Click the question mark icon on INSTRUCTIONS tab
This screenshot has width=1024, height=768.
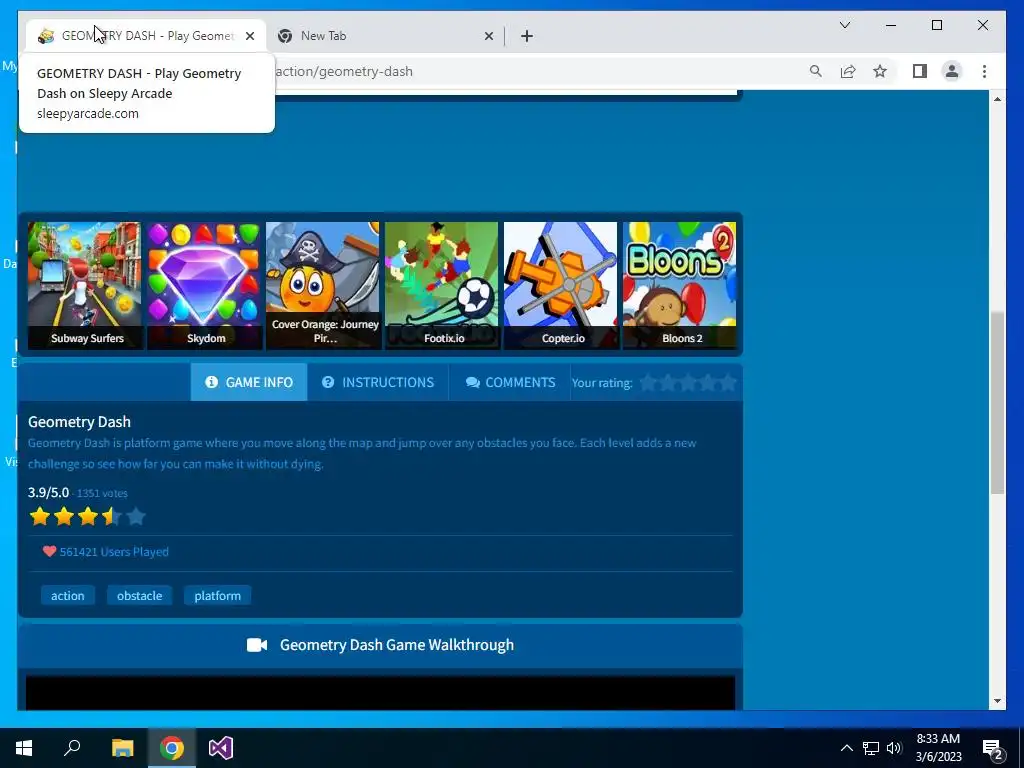pos(328,382)
